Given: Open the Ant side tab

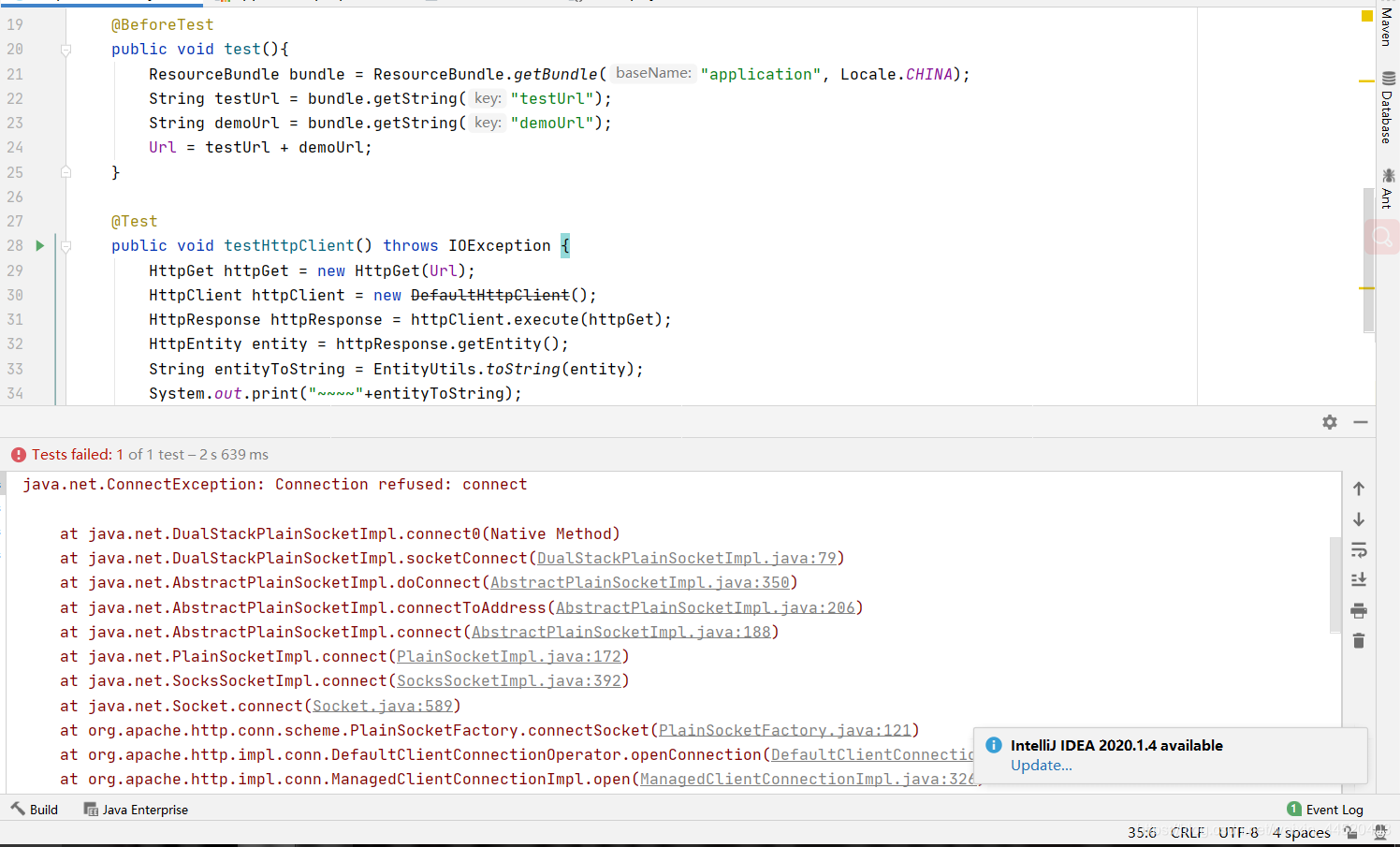Looking at the screenshot, I should 1387,189.
